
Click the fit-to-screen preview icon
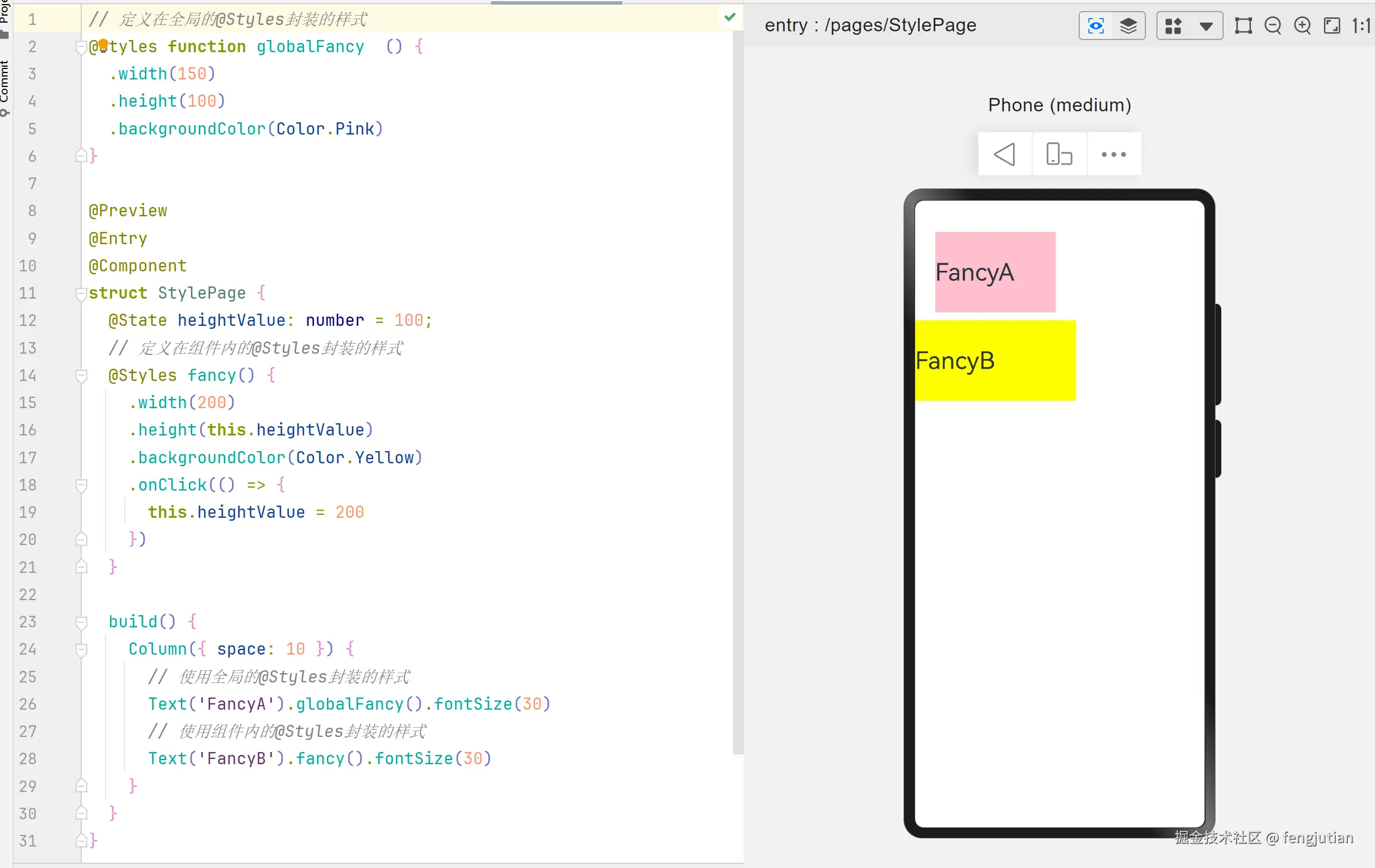click(x=1332, y=26)
